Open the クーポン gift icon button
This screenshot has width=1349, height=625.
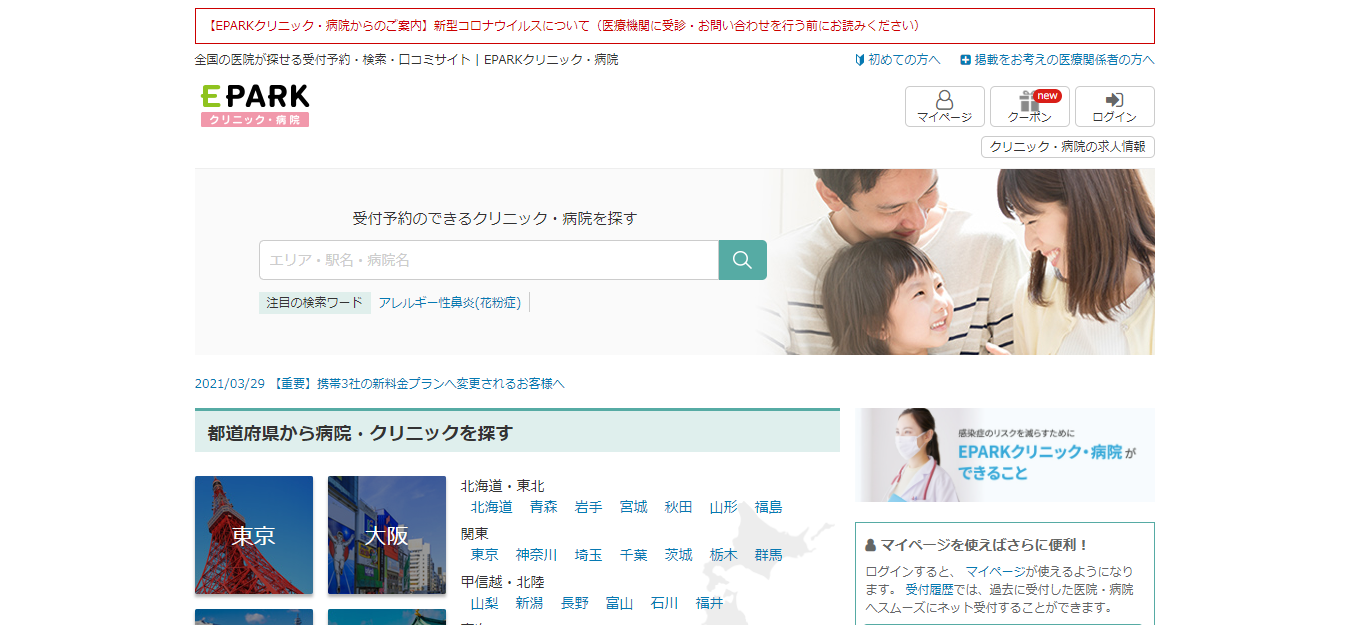point(1029,106)
